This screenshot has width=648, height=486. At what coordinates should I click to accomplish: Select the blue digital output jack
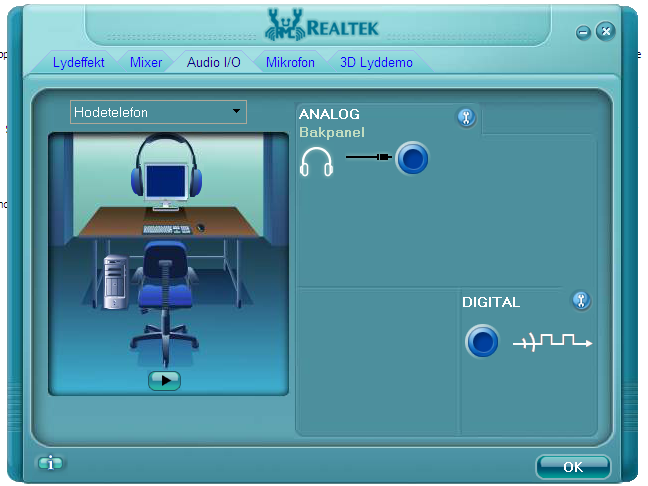click(x=481, y=342)
